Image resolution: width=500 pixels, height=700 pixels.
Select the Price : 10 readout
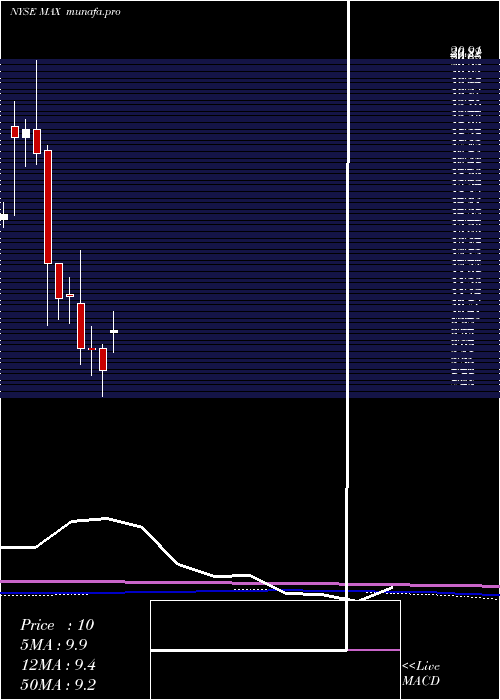point(57,625)
